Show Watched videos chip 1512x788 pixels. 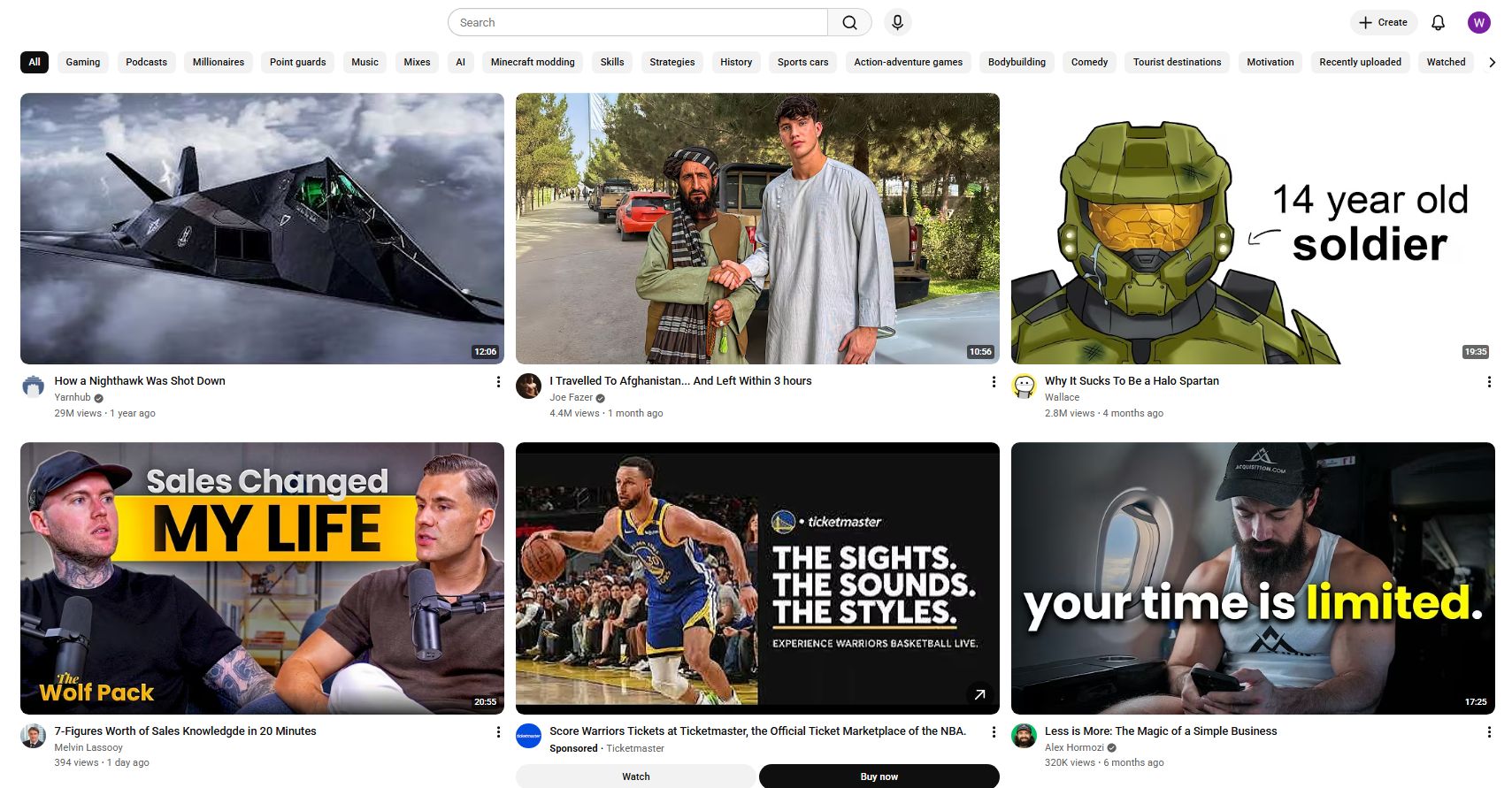1446,62
